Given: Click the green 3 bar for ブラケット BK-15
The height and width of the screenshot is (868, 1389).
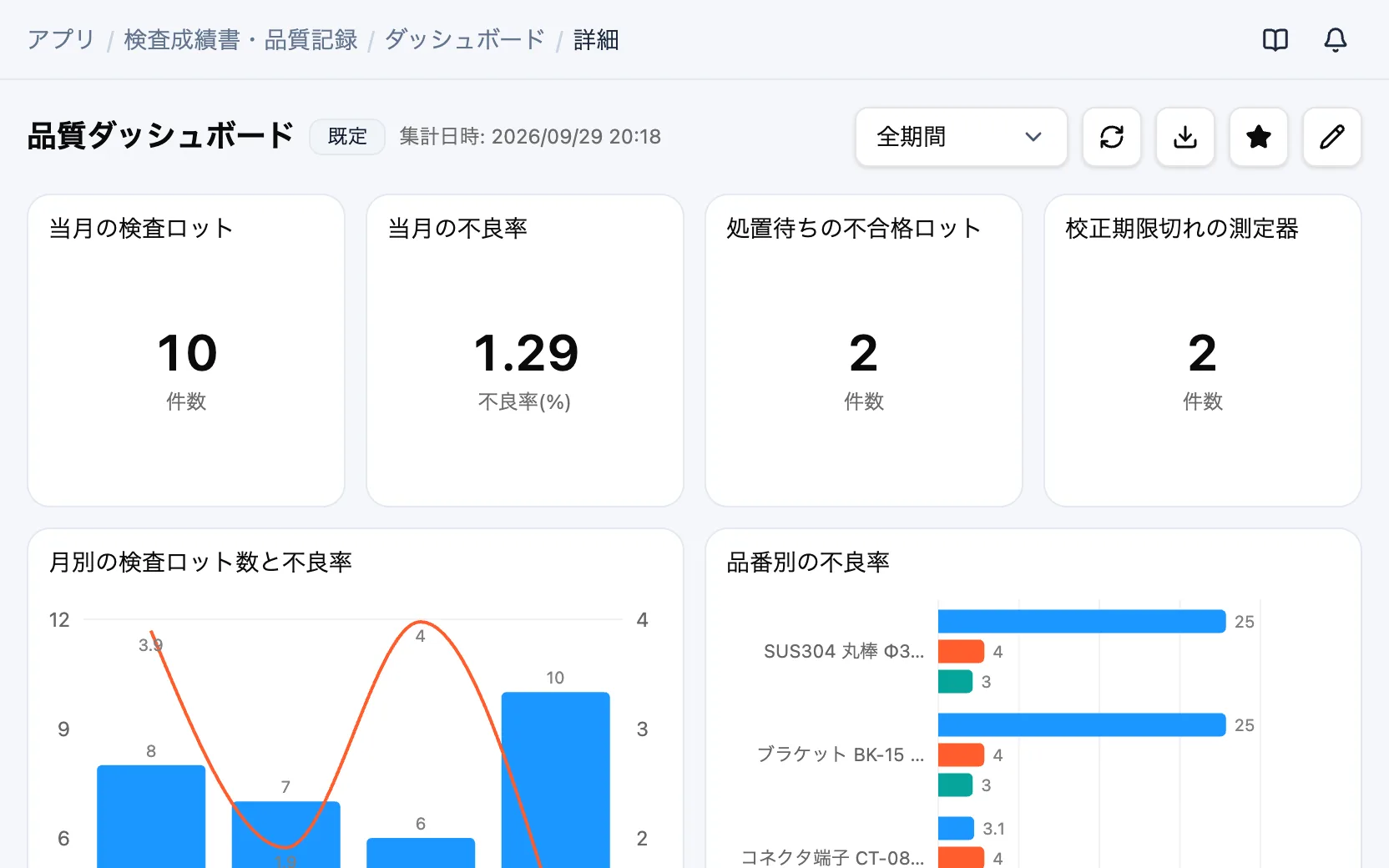Looking at the screenshot, I should (955, 785).
